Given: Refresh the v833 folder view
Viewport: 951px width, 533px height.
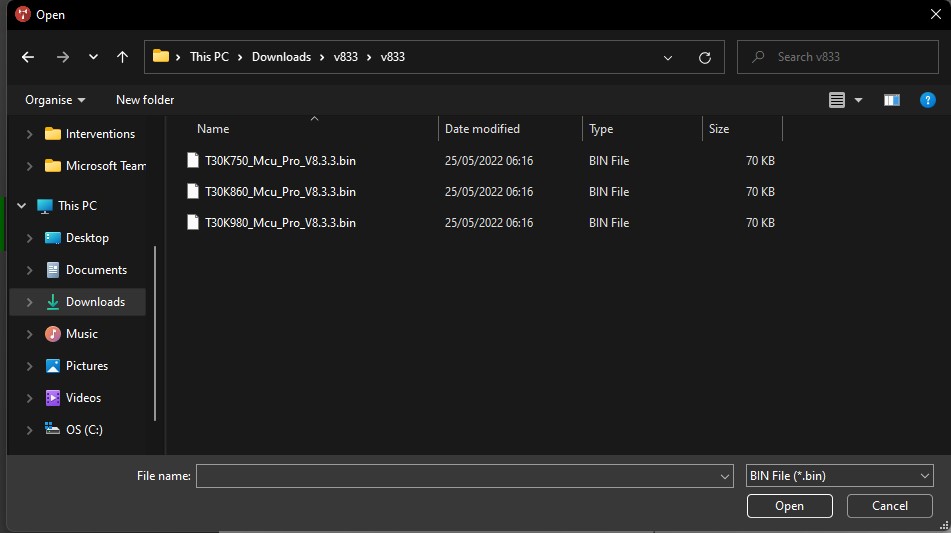Looking at the screenshot, I should pyautogui.click(x=705, y=57).
